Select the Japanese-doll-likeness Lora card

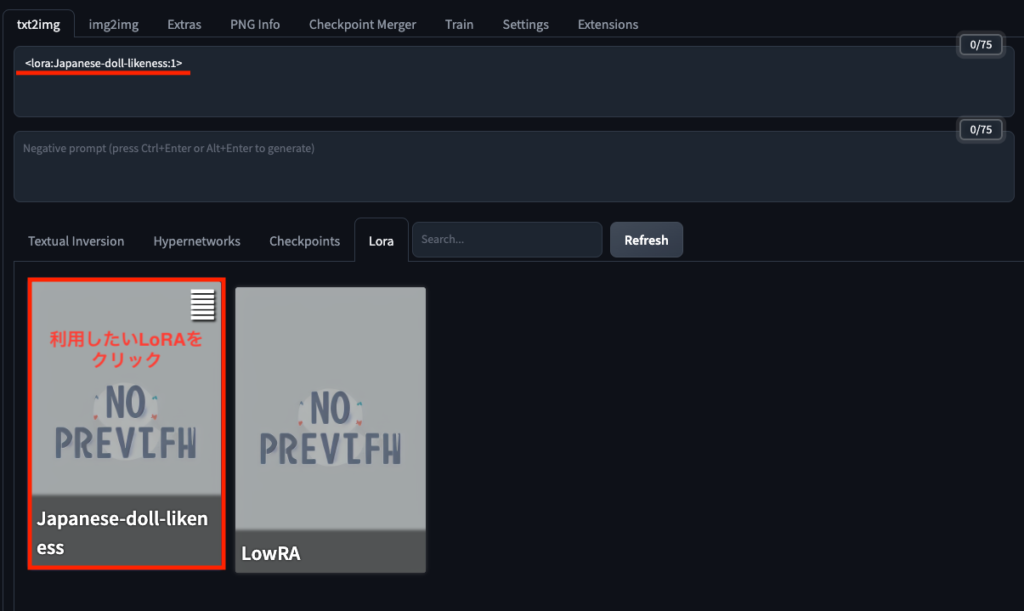click(x=126, y=420)
